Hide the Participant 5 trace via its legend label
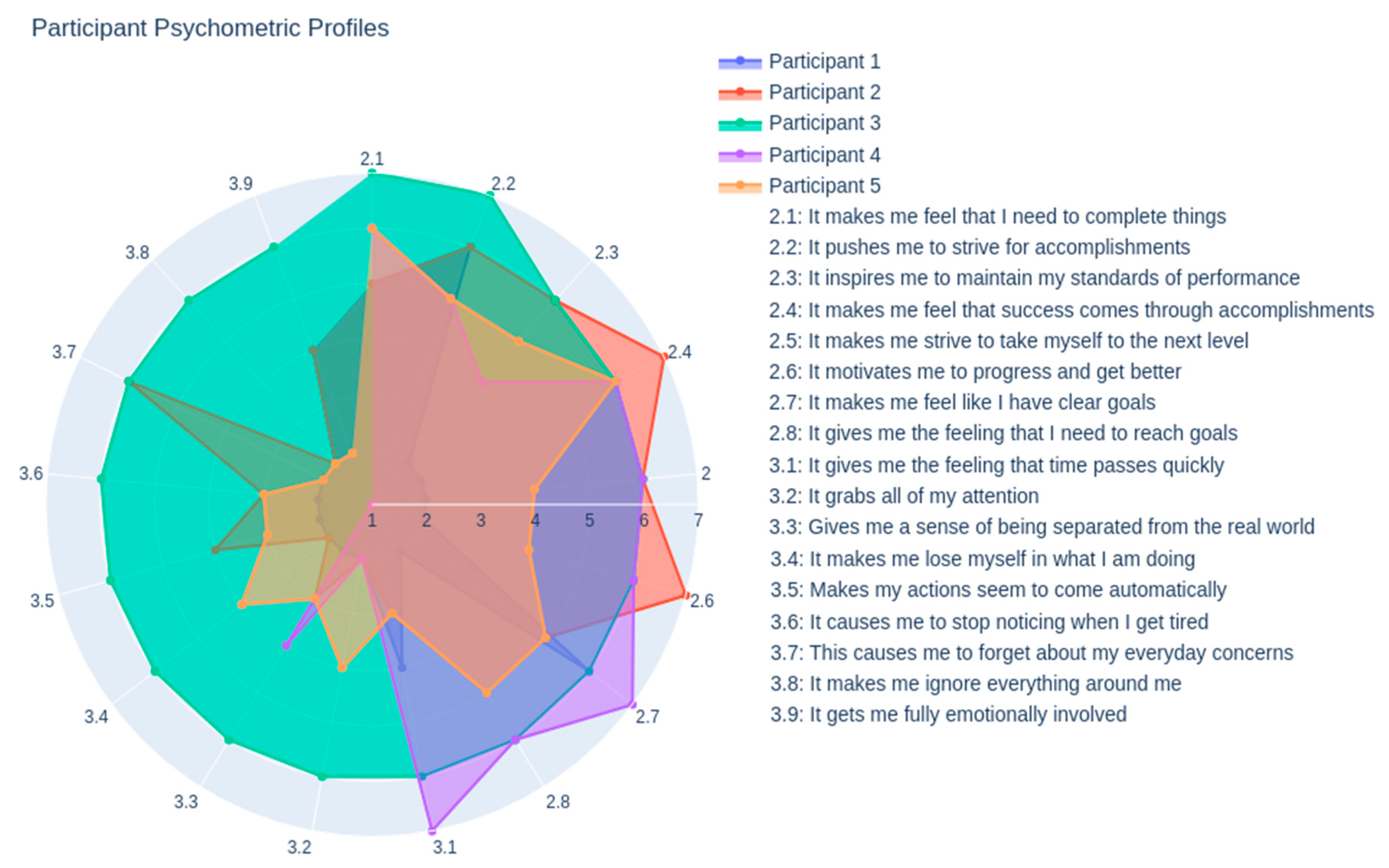Screen dimensions: 1389x868 [x=824, y=186]
